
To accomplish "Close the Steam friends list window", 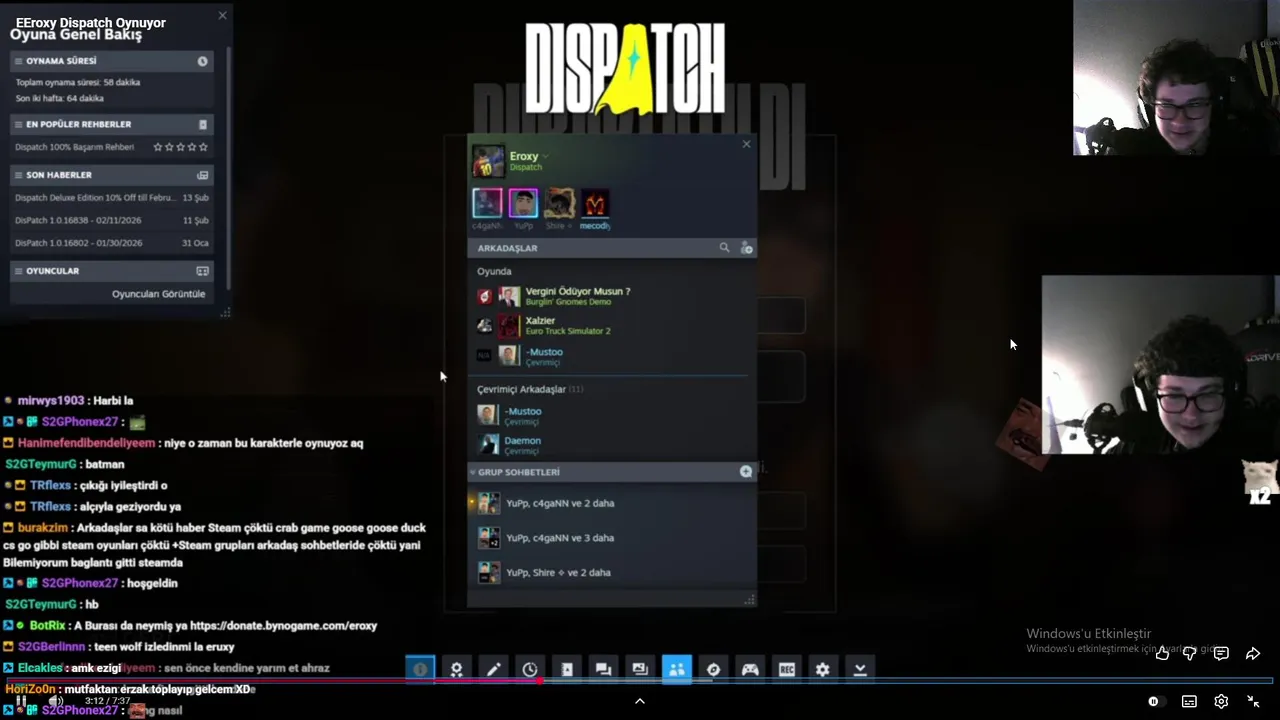I will click(746, 144).
